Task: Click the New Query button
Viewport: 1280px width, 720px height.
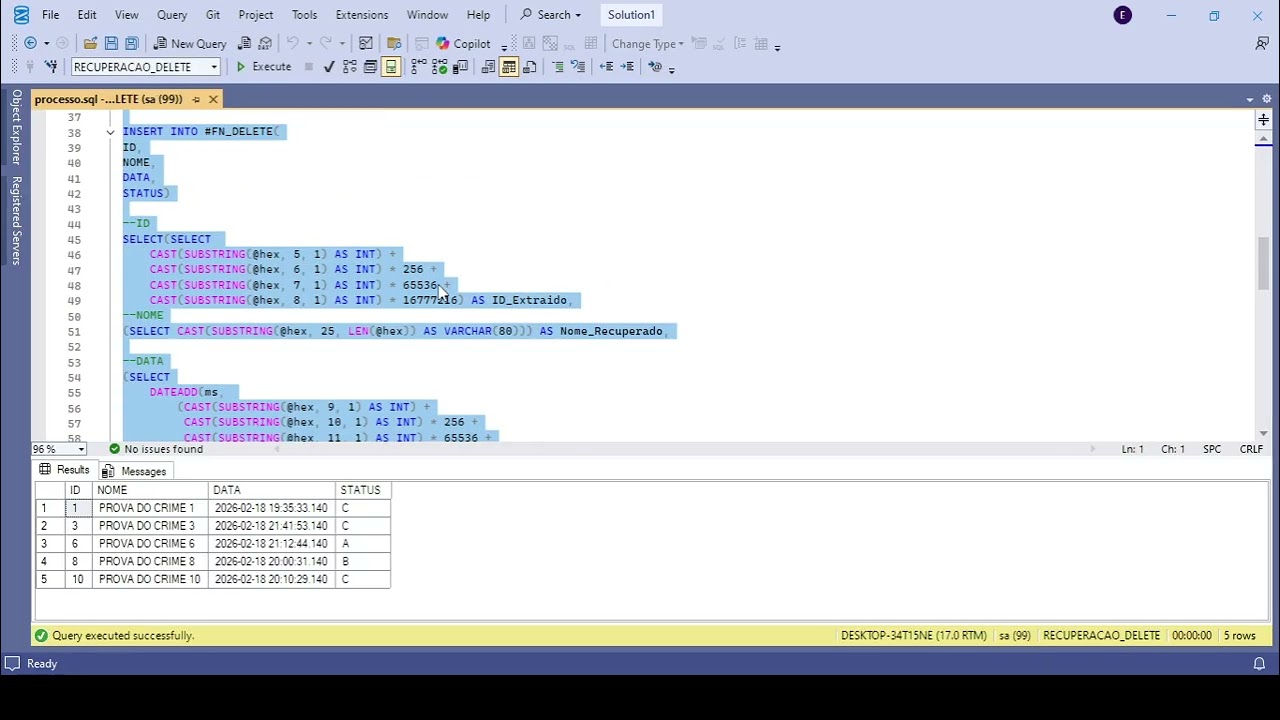Action: point(190,43)
